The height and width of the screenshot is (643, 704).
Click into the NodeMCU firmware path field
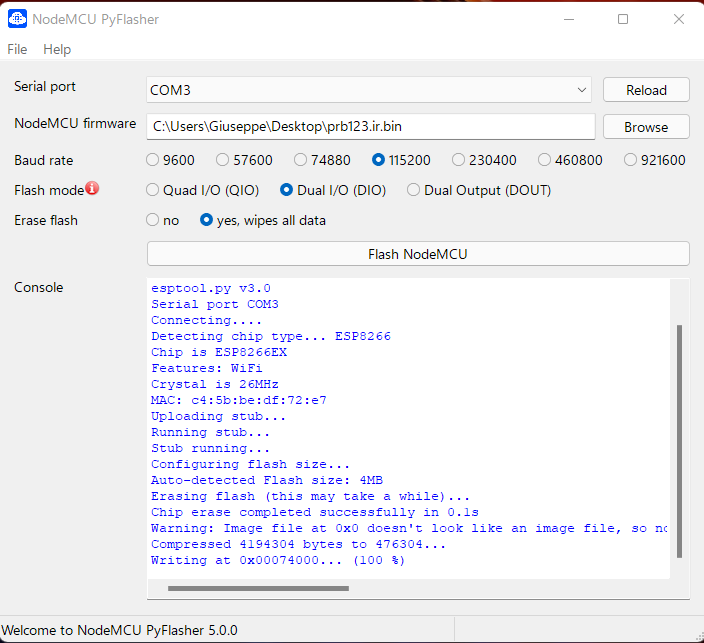tap(370, 127)
